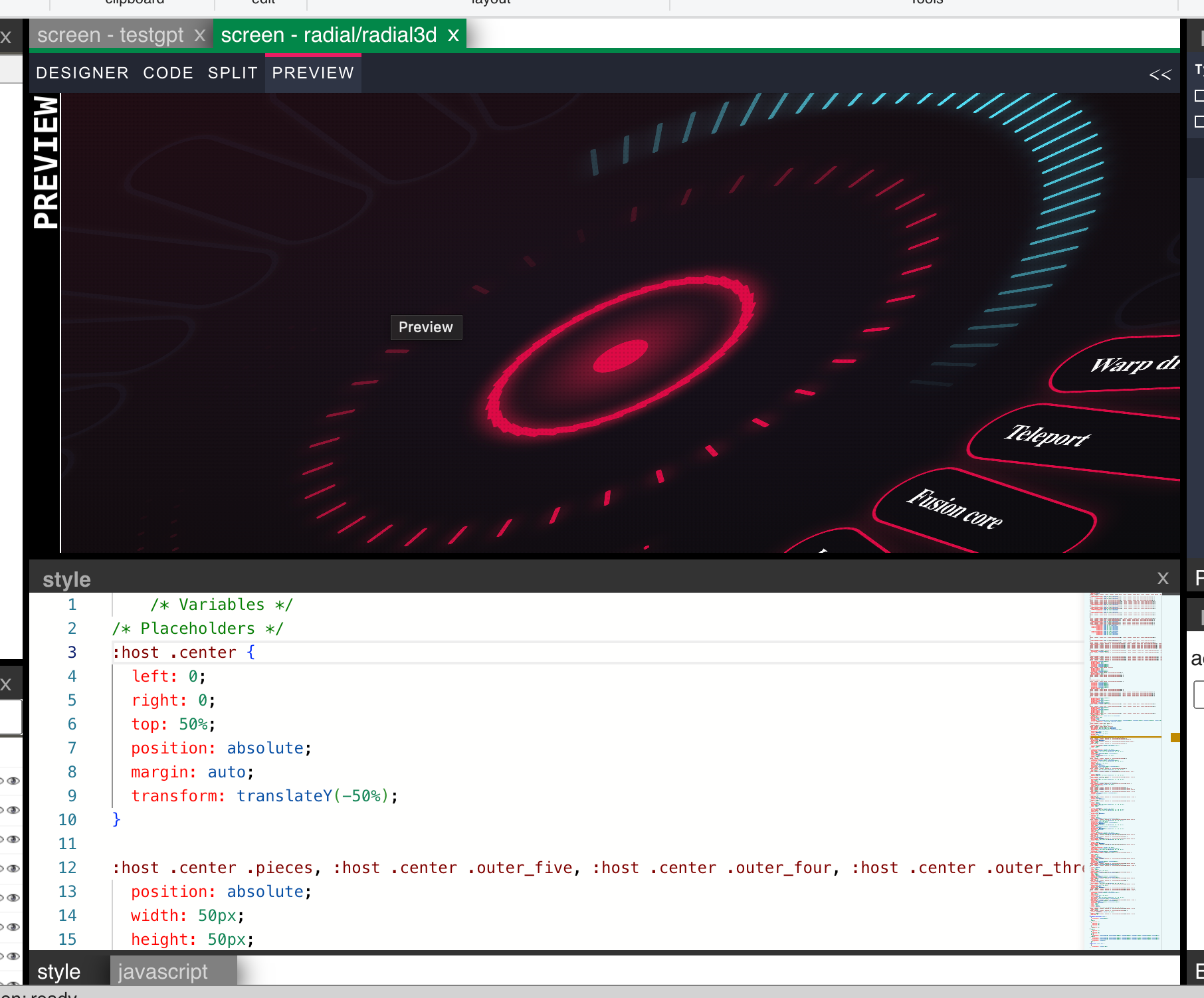Tick the second checkbox in right panel
1204x998 pixels.
coord(1199,122)
